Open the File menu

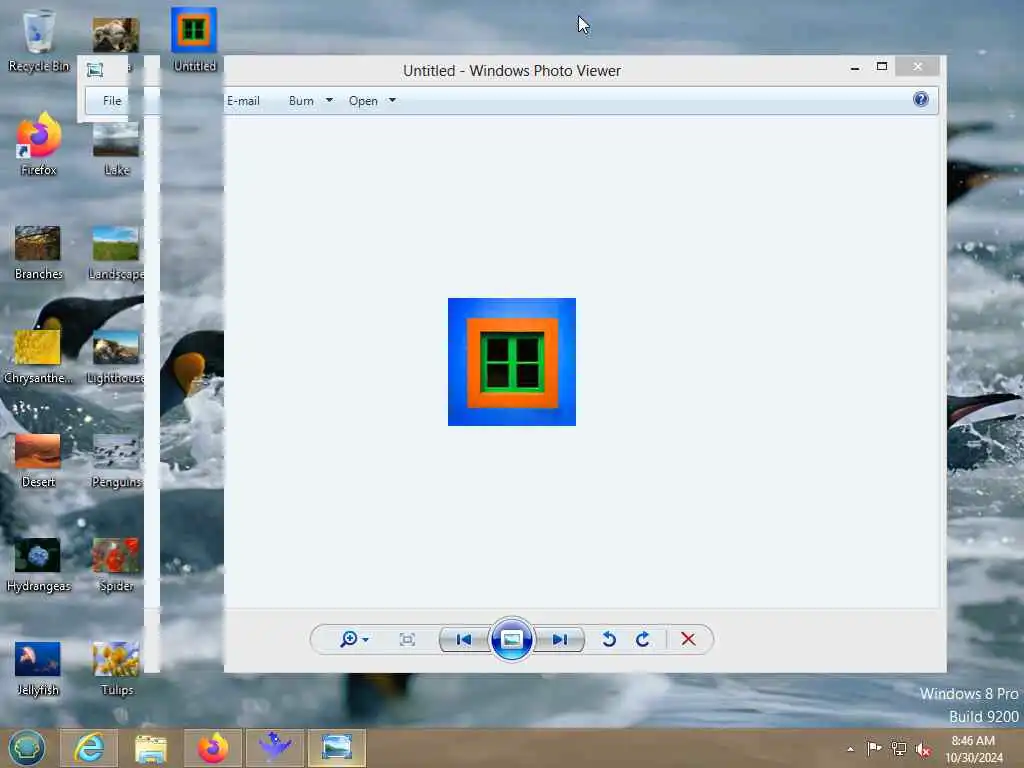click(x=112, y=101)
